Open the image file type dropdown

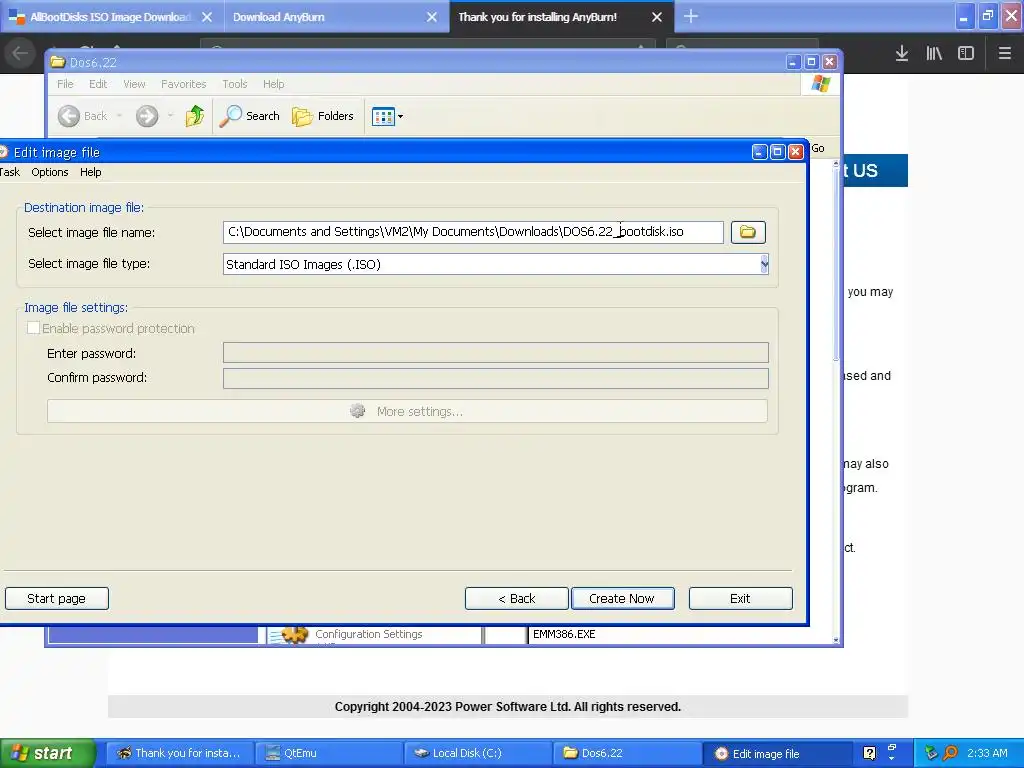764,264
